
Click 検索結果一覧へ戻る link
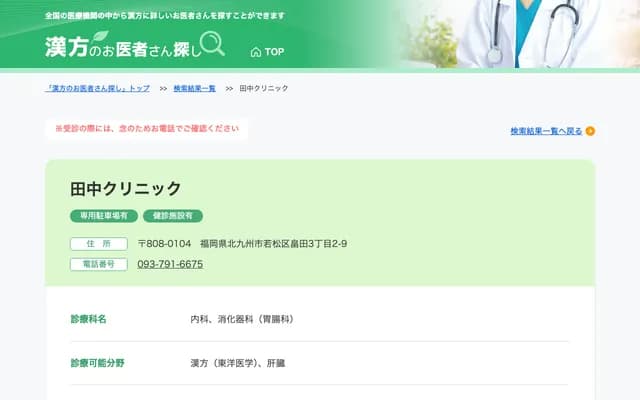tap(546, 131)
